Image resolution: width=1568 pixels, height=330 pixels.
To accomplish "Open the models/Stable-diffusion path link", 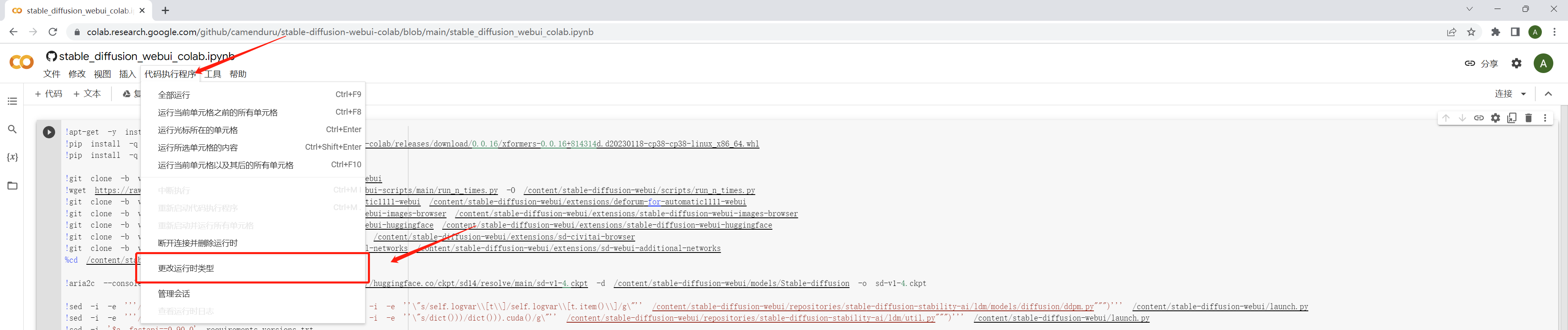I will (731, 283).
